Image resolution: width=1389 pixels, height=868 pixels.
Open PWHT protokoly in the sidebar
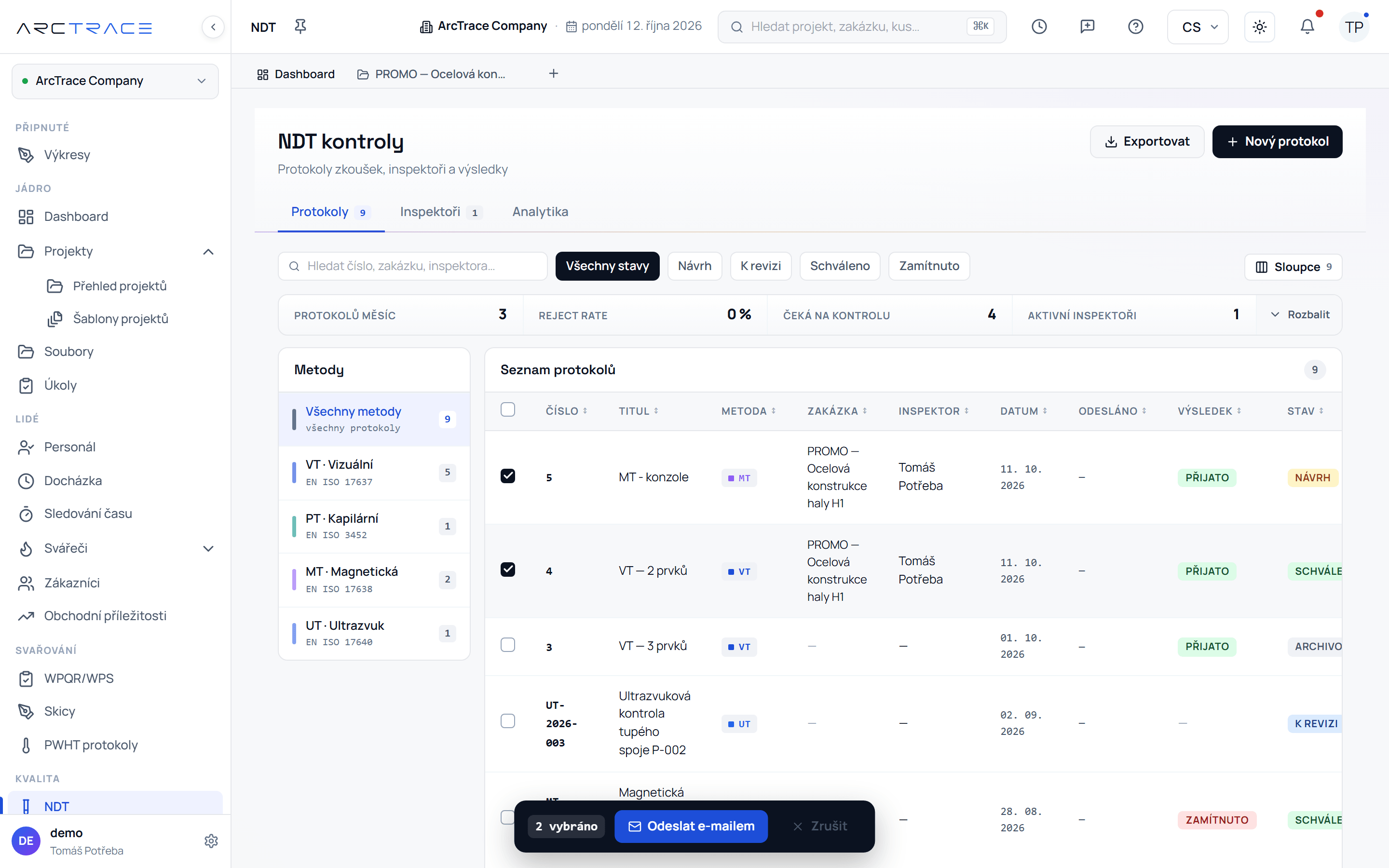click(x=115, y=745)
